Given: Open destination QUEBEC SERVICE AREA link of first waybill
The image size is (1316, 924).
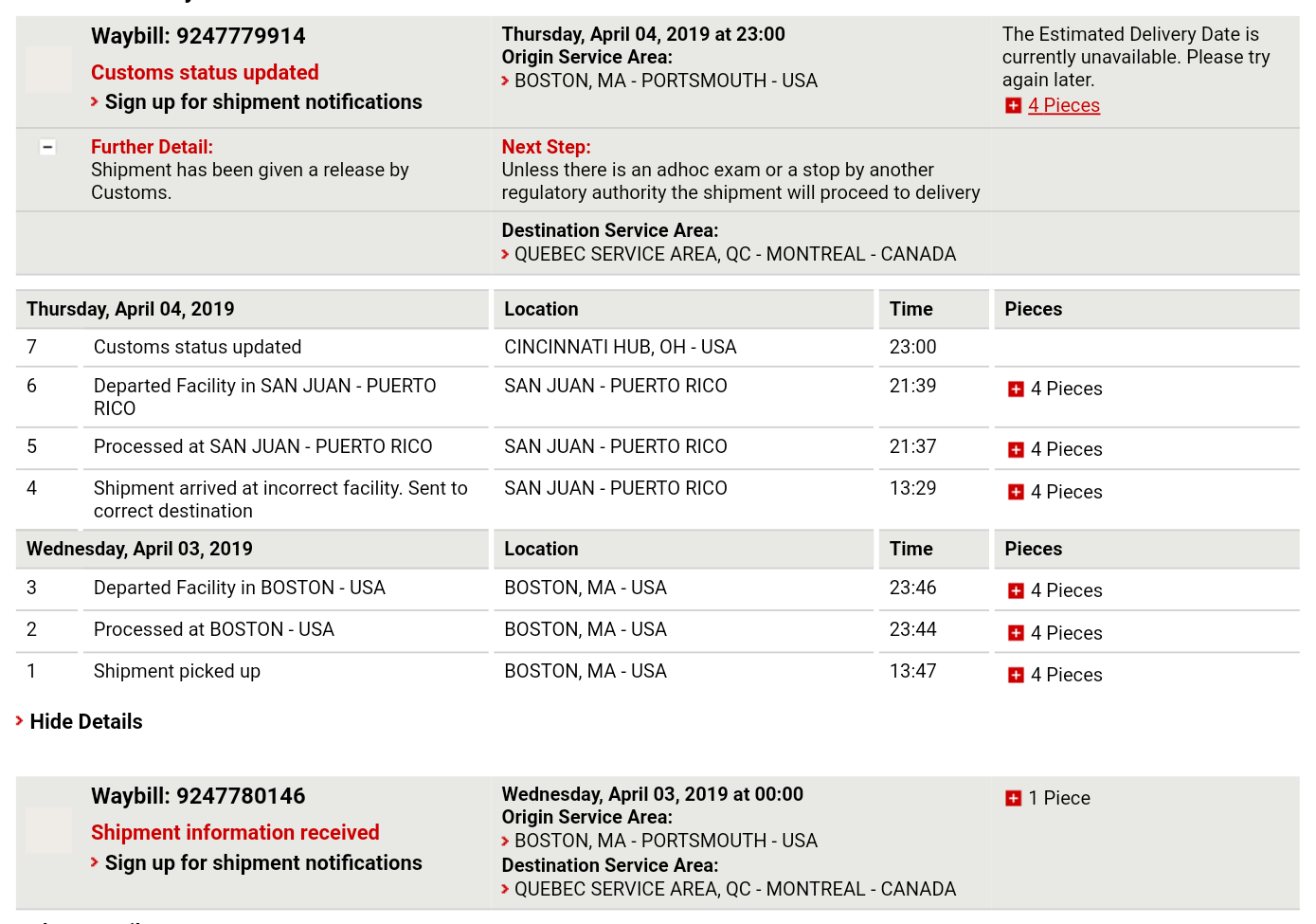Looking at the screenshot, I should click(735, 254).
